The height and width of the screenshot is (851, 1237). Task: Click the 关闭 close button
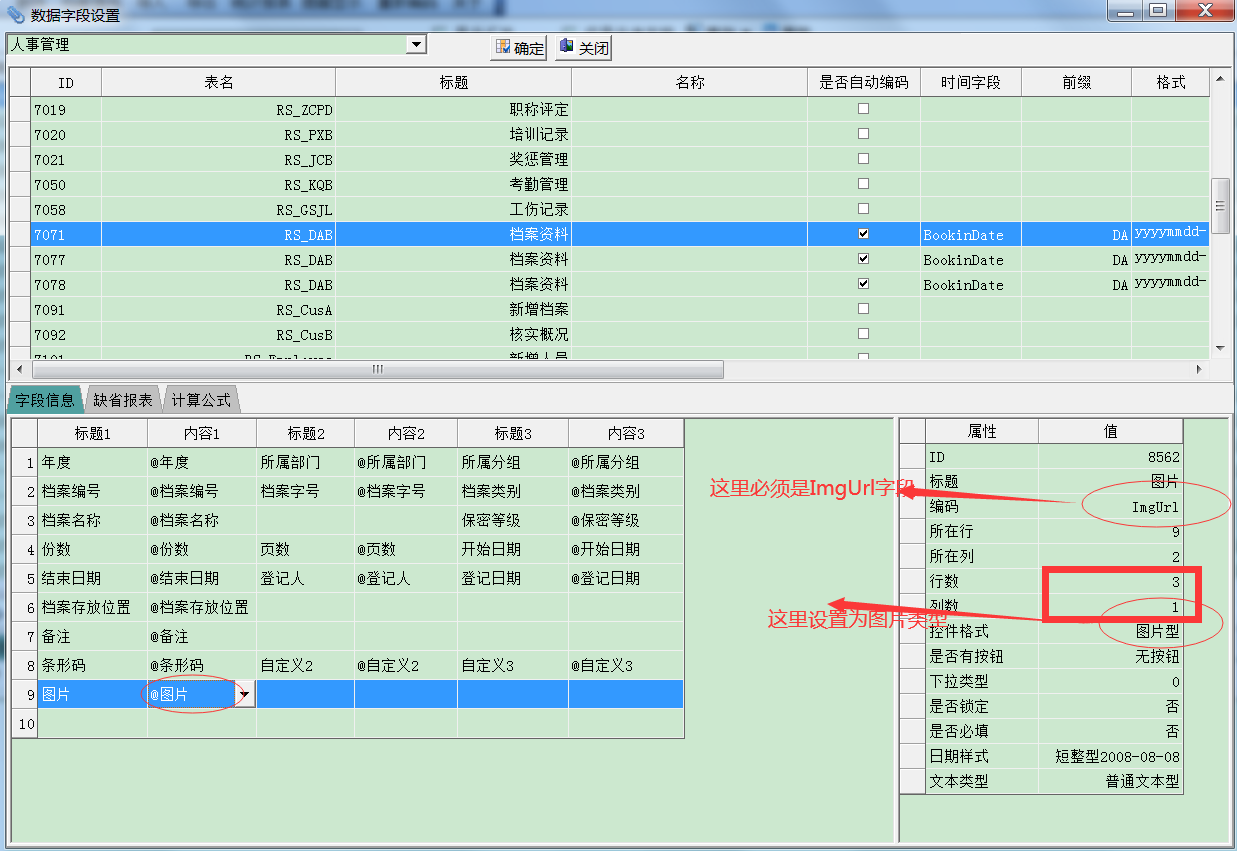[x=584, y=48]
